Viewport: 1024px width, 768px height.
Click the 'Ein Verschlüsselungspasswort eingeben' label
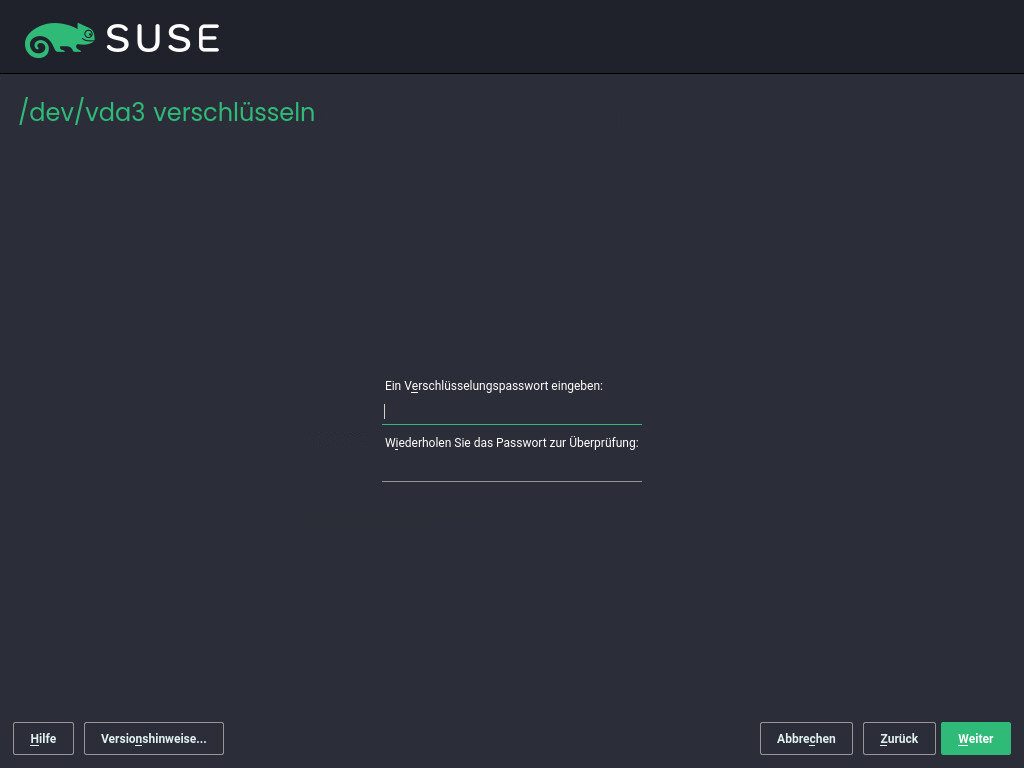(493, 385)
